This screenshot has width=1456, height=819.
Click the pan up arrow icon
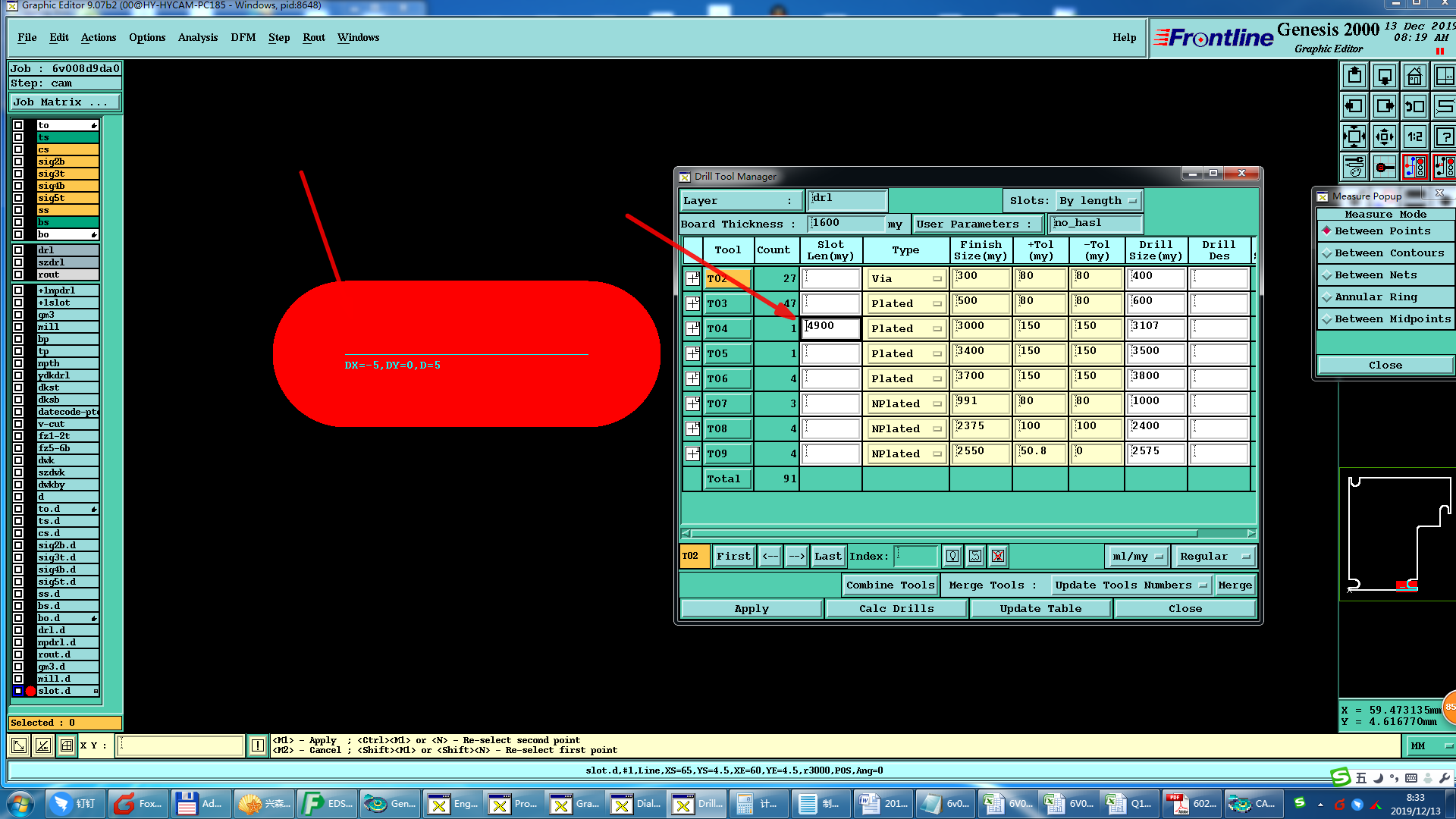pyautogui.click(x=1354, y=77)
